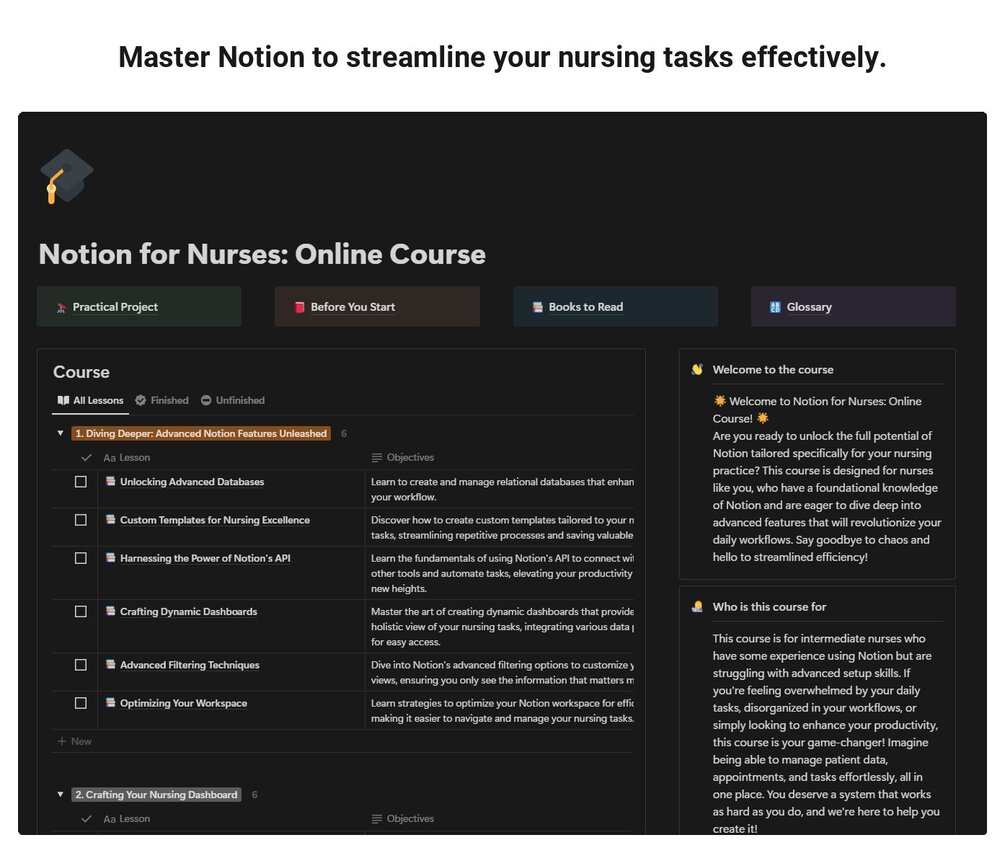This screenshot has height=853, width=1005.
Task: Click the page icon of Custom Templates for Nursing Excellence
Action: click(x=111, y=520)
